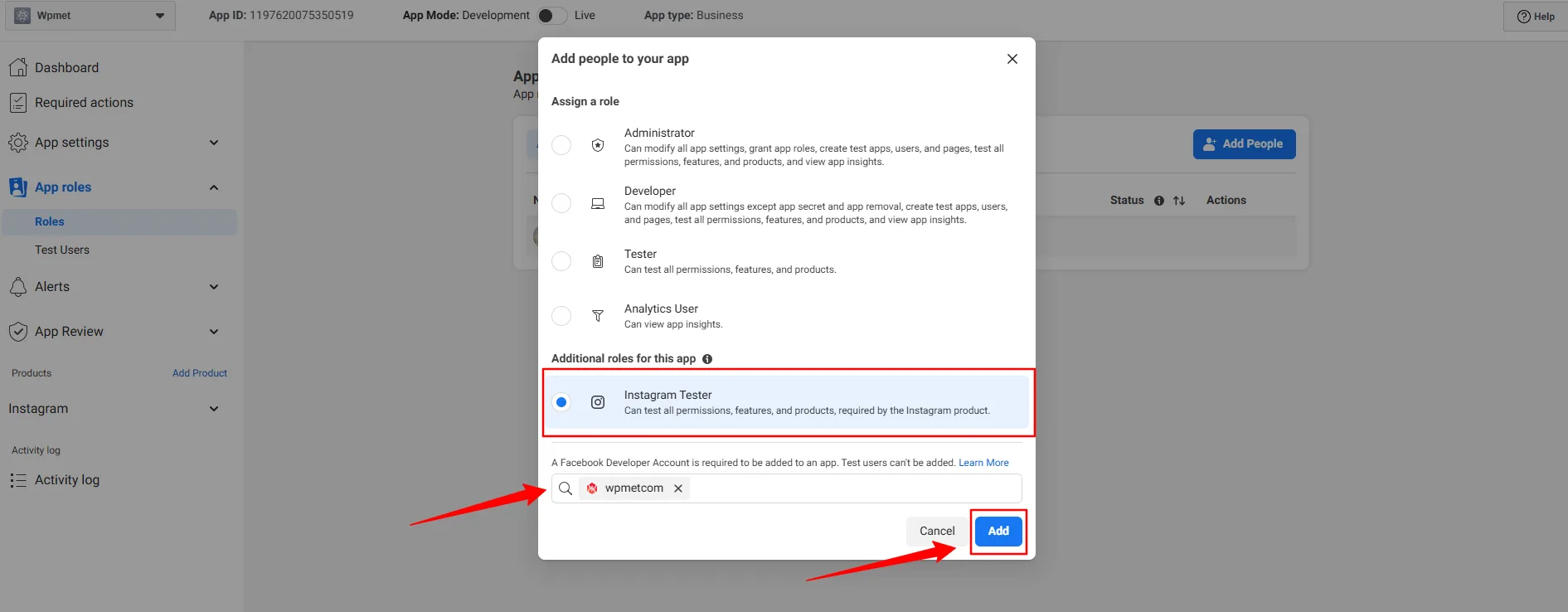Click the App type: Business text
Image resolution: width=1568 pixels, height=612 pixels.
(694, 16)
